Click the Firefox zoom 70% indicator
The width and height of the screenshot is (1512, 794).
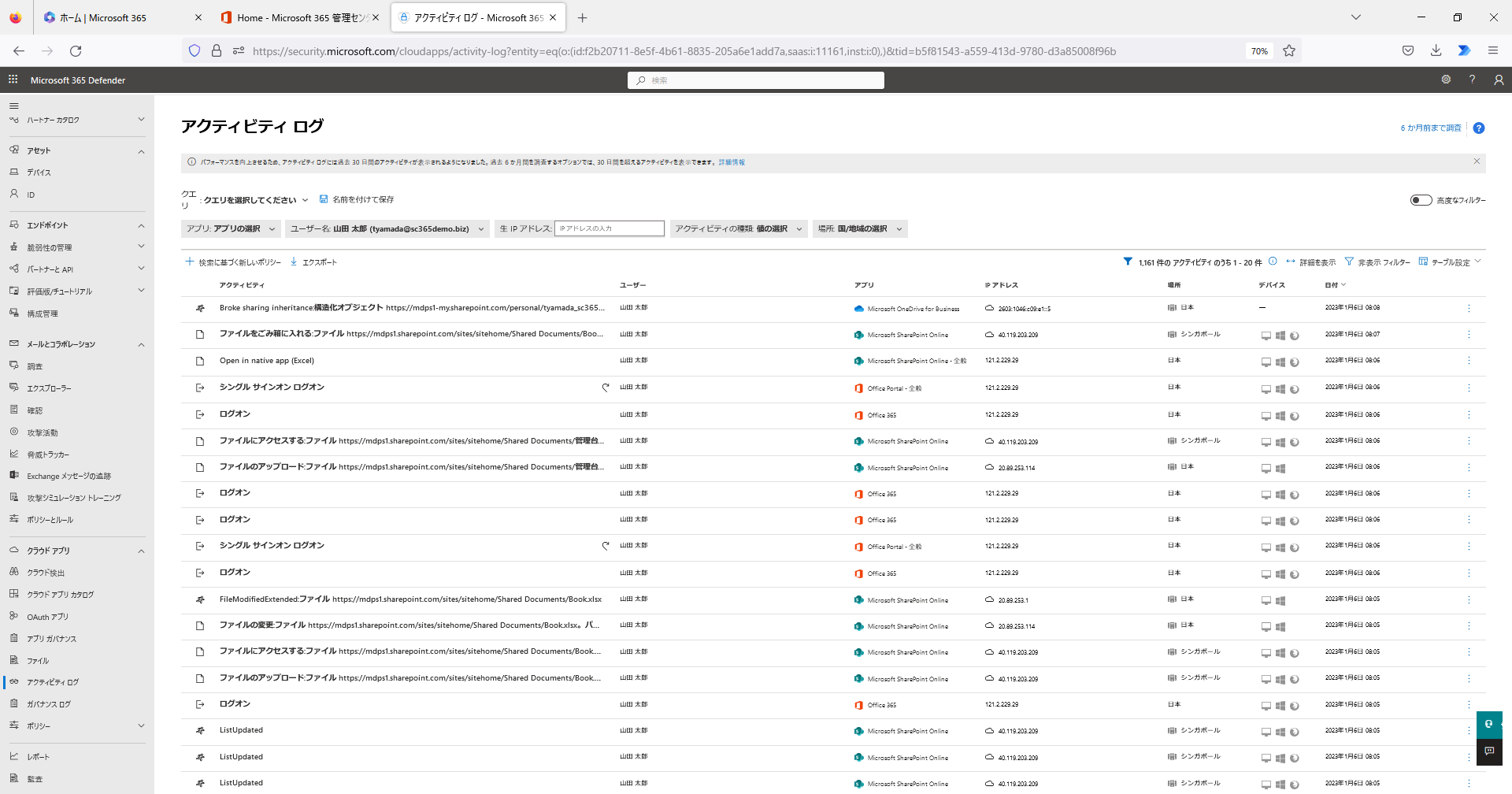pyautogui.click(x=1259, y=51)
